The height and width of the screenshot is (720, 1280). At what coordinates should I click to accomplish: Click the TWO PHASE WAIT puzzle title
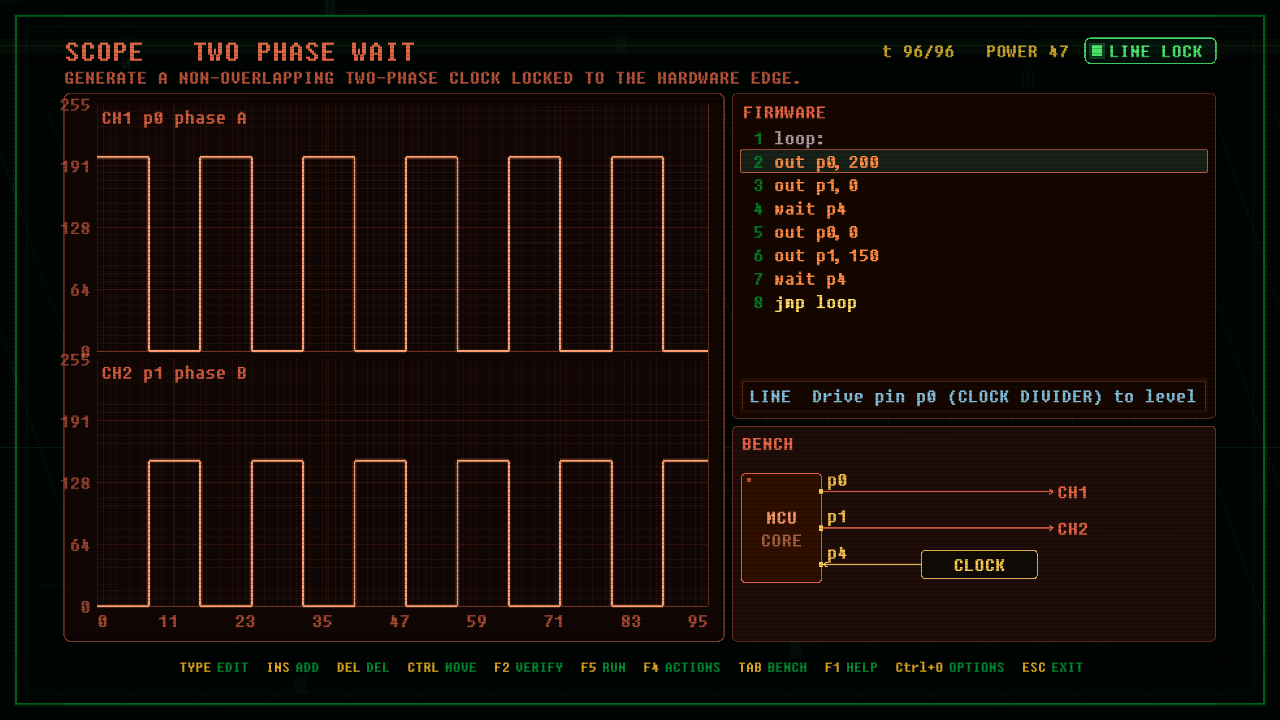[x=304, y=52]
